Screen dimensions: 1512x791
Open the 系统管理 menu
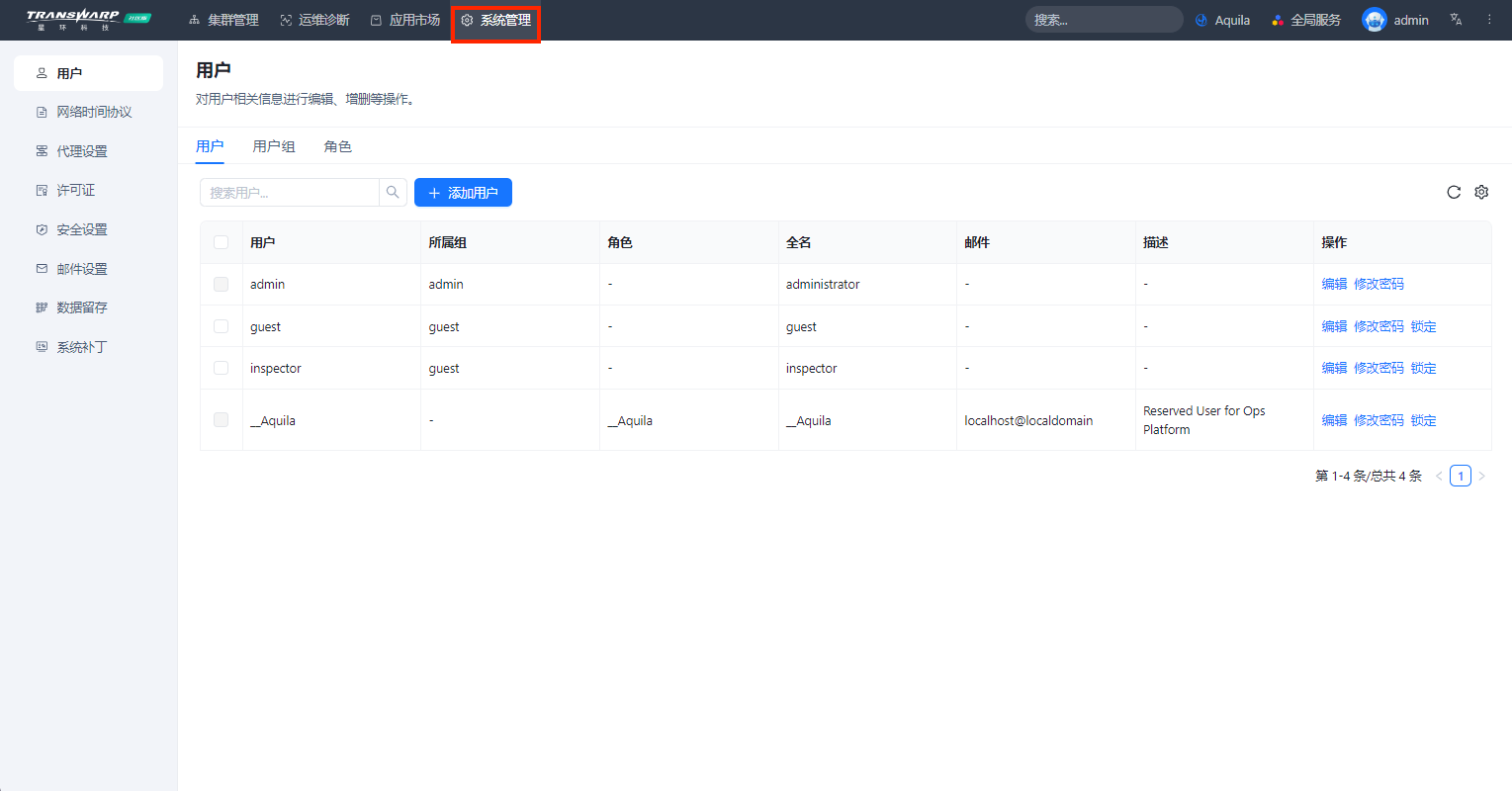(495, 20)
